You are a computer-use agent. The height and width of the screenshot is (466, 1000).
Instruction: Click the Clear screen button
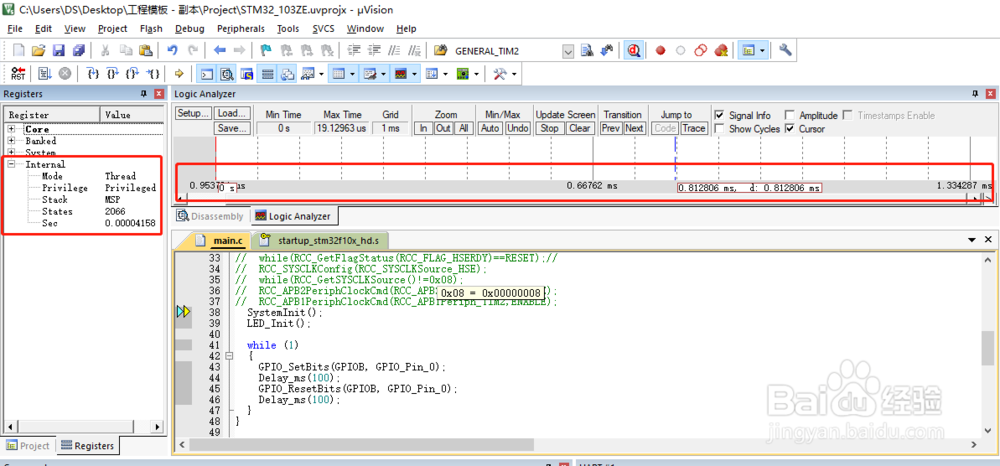tap(579, 128)
